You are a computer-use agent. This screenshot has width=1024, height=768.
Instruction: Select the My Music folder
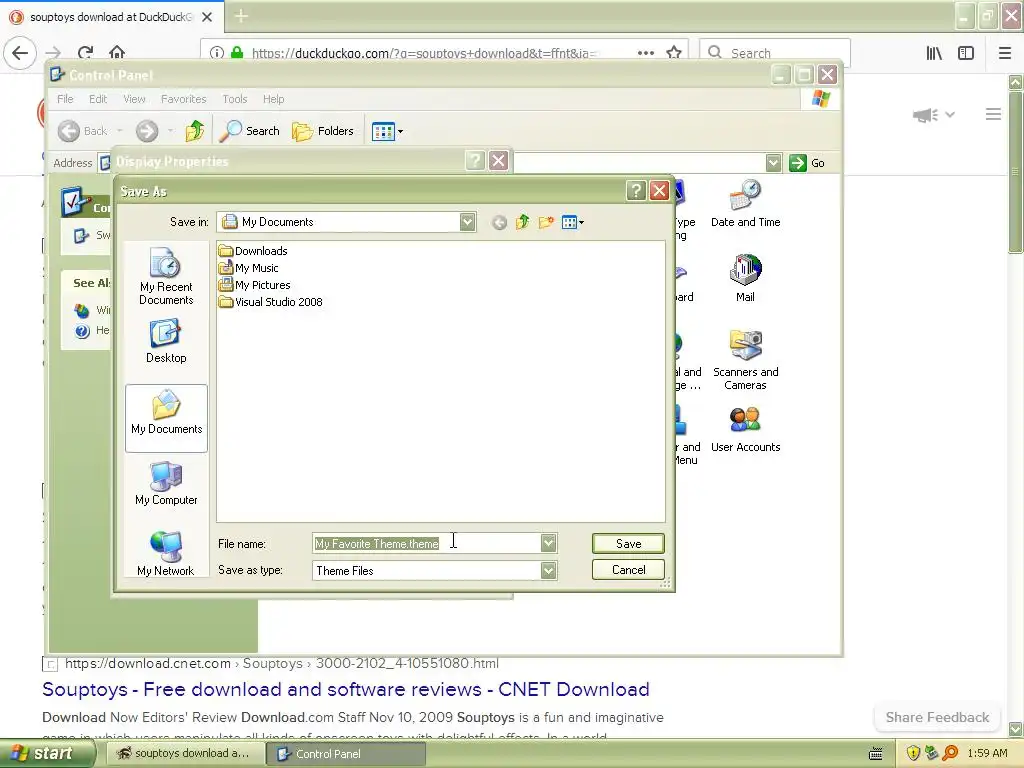point(249,268)
